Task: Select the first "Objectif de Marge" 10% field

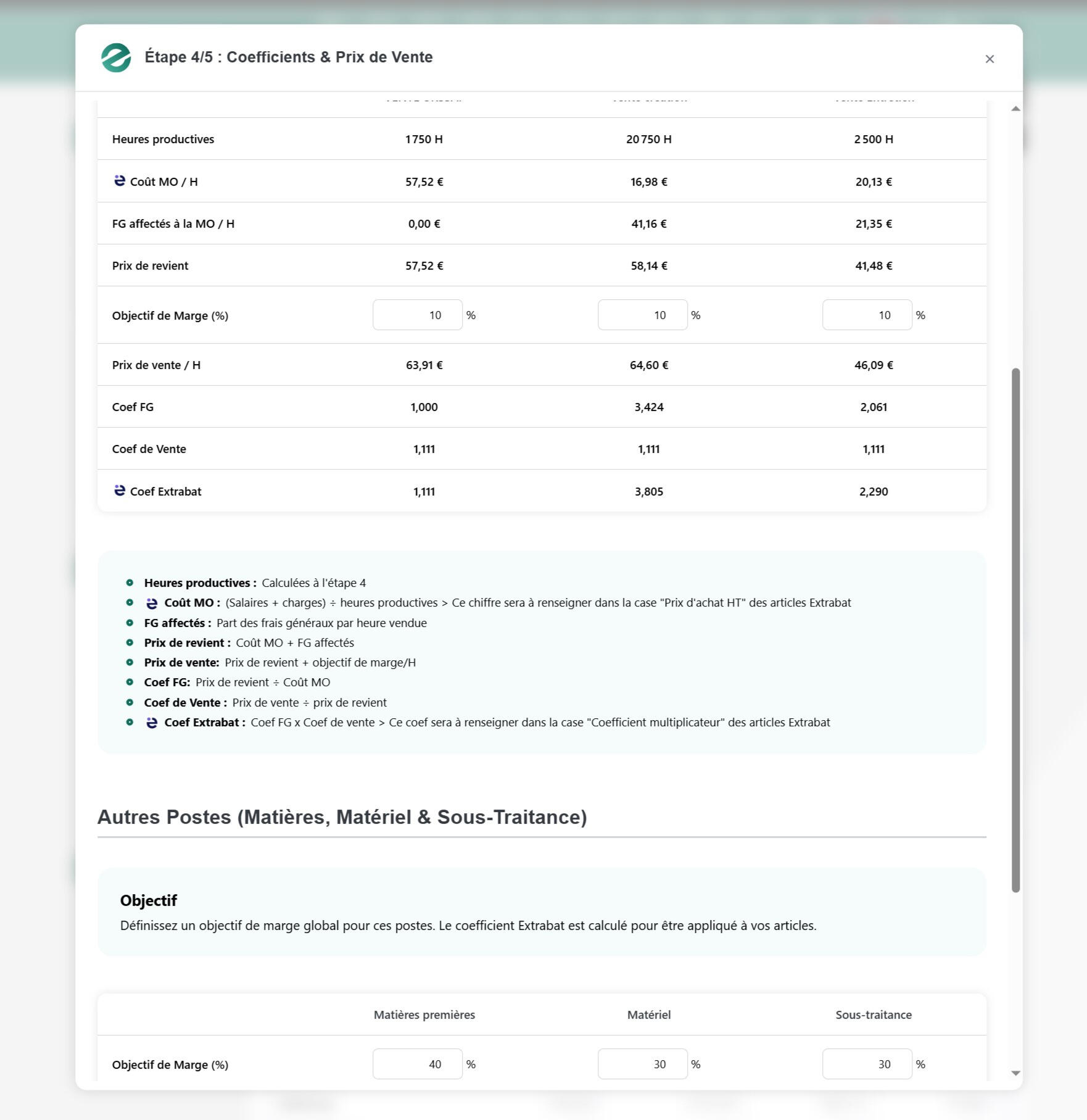Action: tap(417, 315)
